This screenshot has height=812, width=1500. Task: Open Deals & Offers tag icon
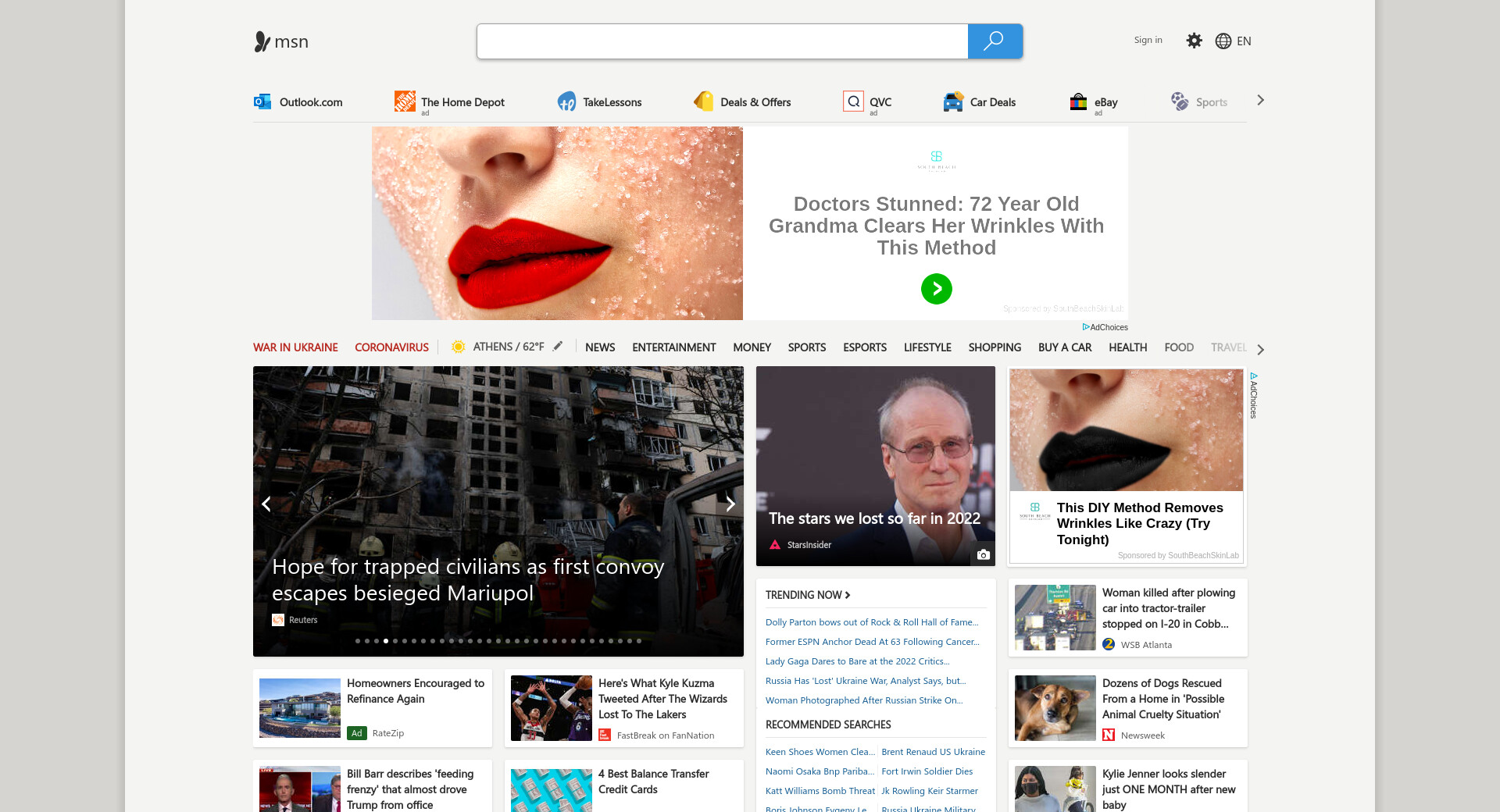(x=703, y=101)
